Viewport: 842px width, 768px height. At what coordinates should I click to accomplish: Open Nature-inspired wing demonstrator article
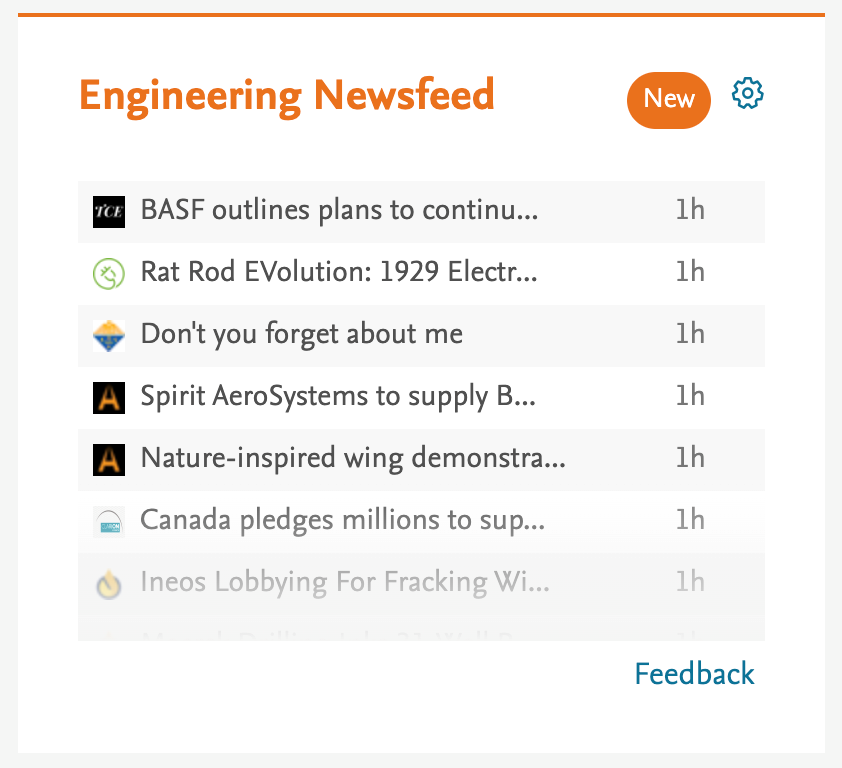[353, 458]
